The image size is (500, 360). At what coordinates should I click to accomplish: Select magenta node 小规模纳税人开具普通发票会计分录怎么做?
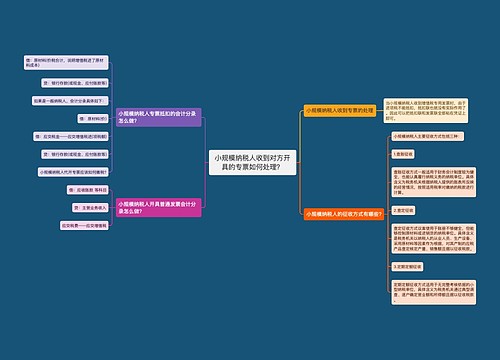159,207
